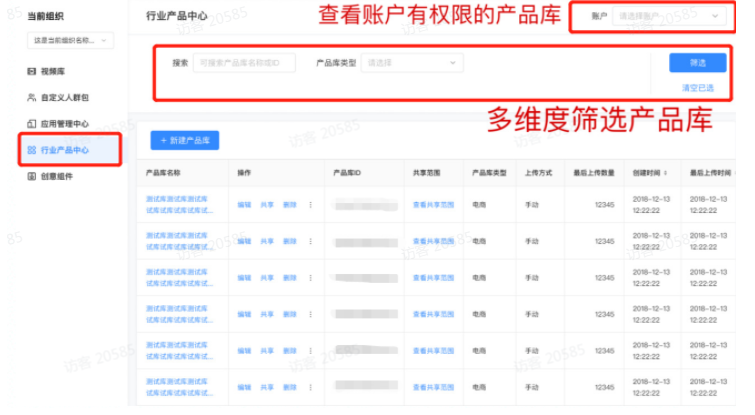Screen dimensions: 755x415
Task: Click 查看共享范围 in the fifth row
Action: pos(433,351)
